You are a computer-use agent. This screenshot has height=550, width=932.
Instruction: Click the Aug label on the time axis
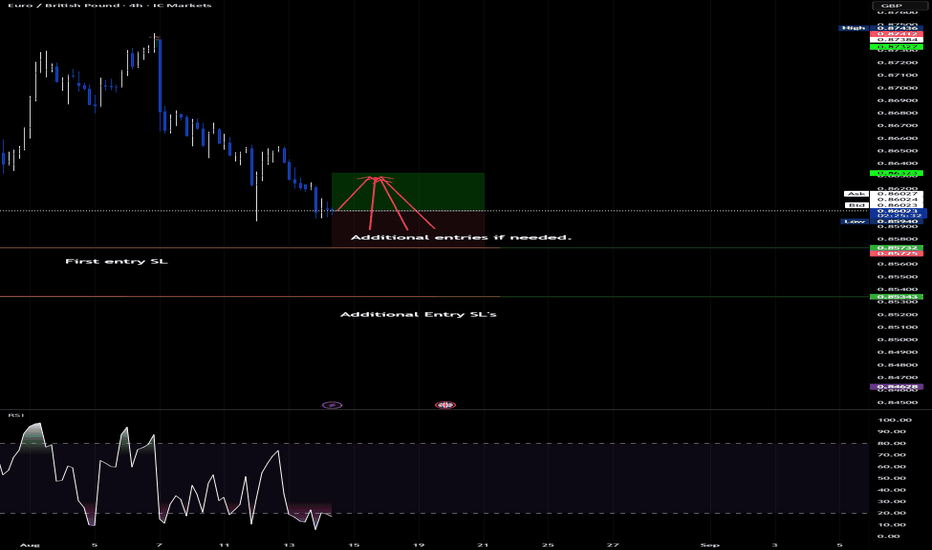29,545
